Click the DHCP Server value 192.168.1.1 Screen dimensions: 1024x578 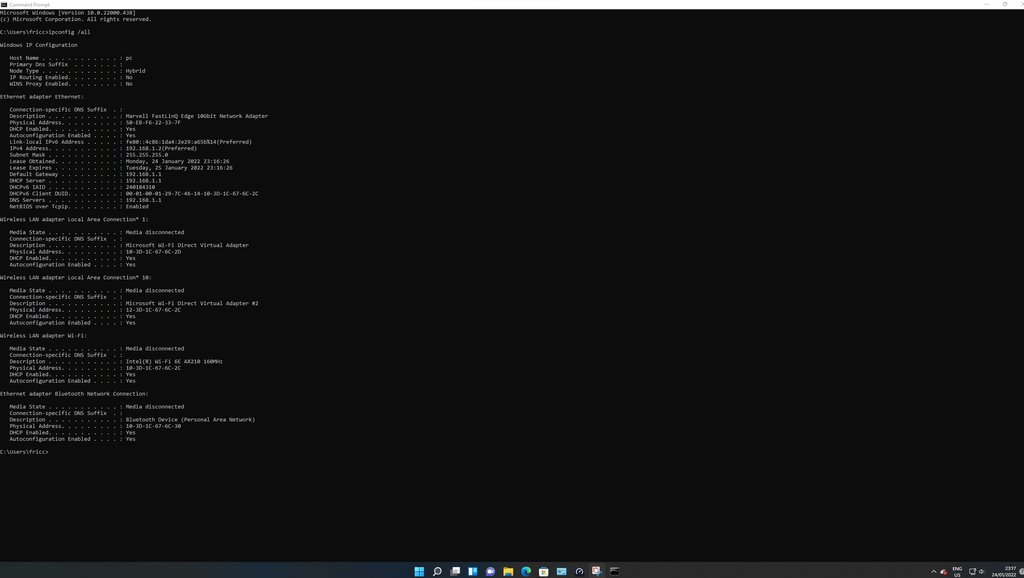(x=143, y=181)
